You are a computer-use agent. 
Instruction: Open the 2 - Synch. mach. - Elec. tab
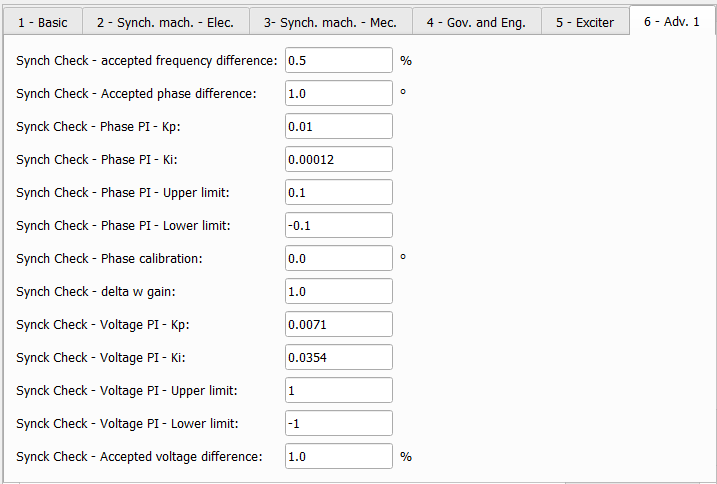click(166, 22)
